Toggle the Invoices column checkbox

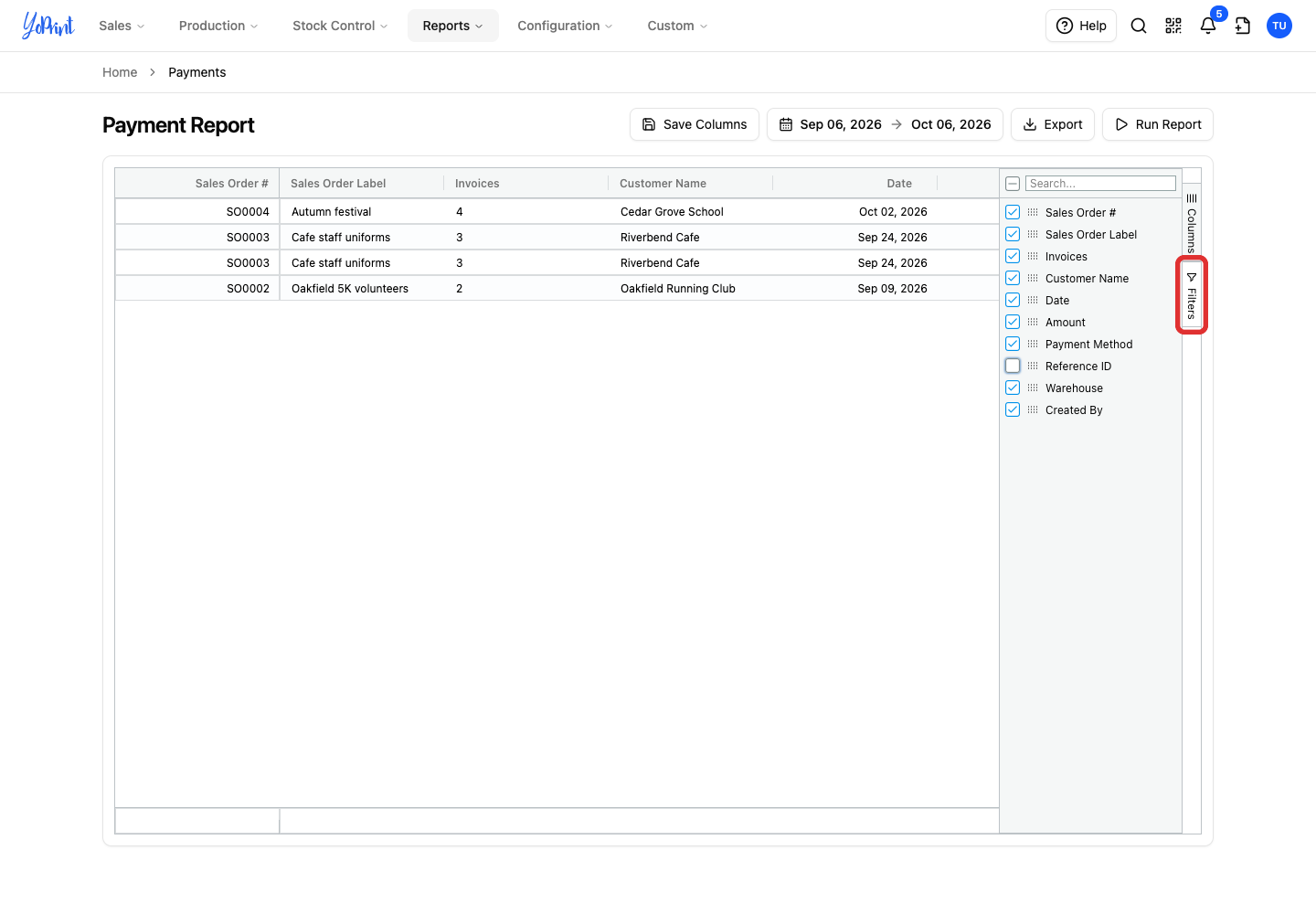point(1013,256)
